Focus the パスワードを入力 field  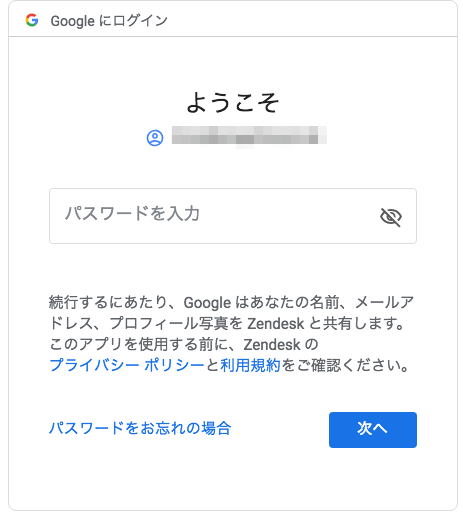[233, 216]
